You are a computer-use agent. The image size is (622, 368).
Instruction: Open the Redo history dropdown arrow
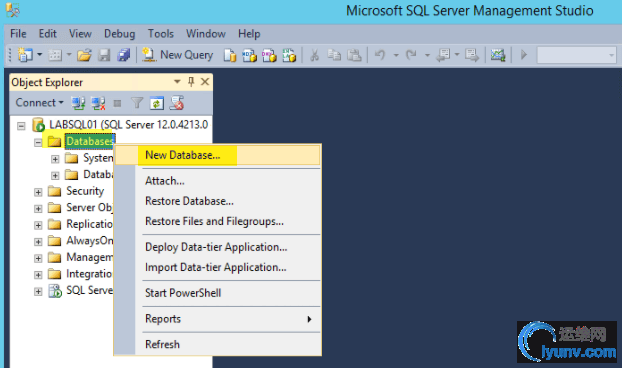(427, 55)
